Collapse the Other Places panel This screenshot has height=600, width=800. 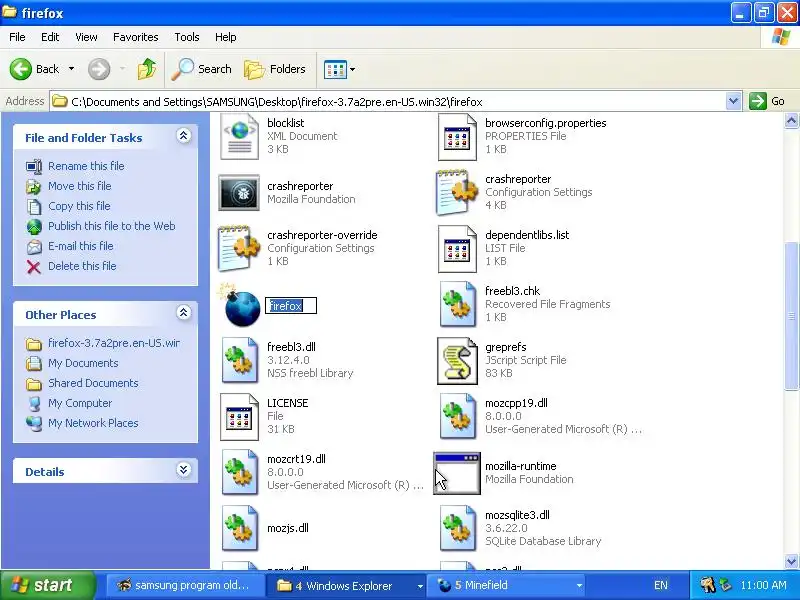pos(184,313)
